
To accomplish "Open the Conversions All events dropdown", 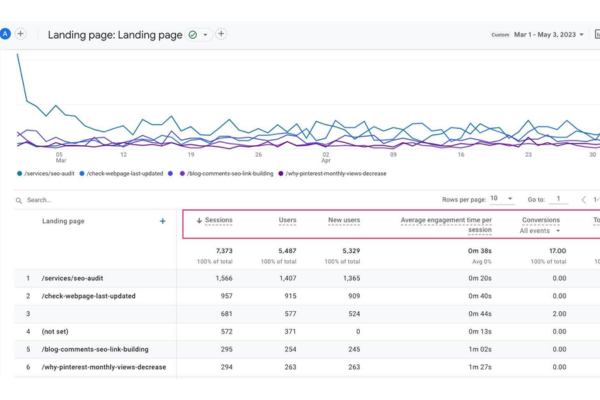I will (x=540, y=231).
